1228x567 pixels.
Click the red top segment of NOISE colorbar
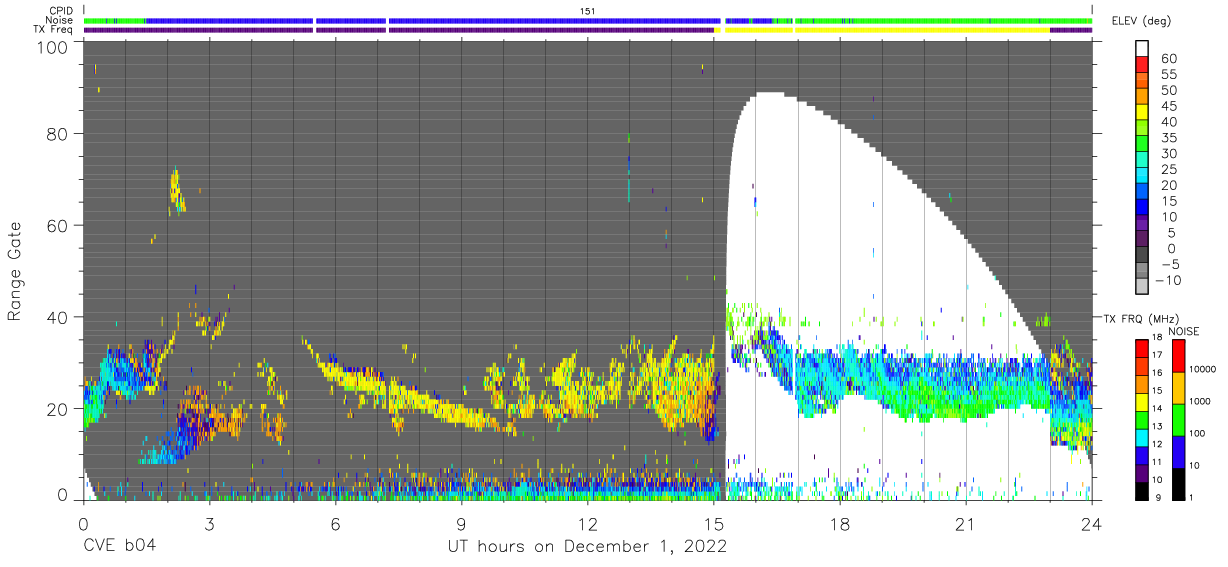[x=1177, y=355]
